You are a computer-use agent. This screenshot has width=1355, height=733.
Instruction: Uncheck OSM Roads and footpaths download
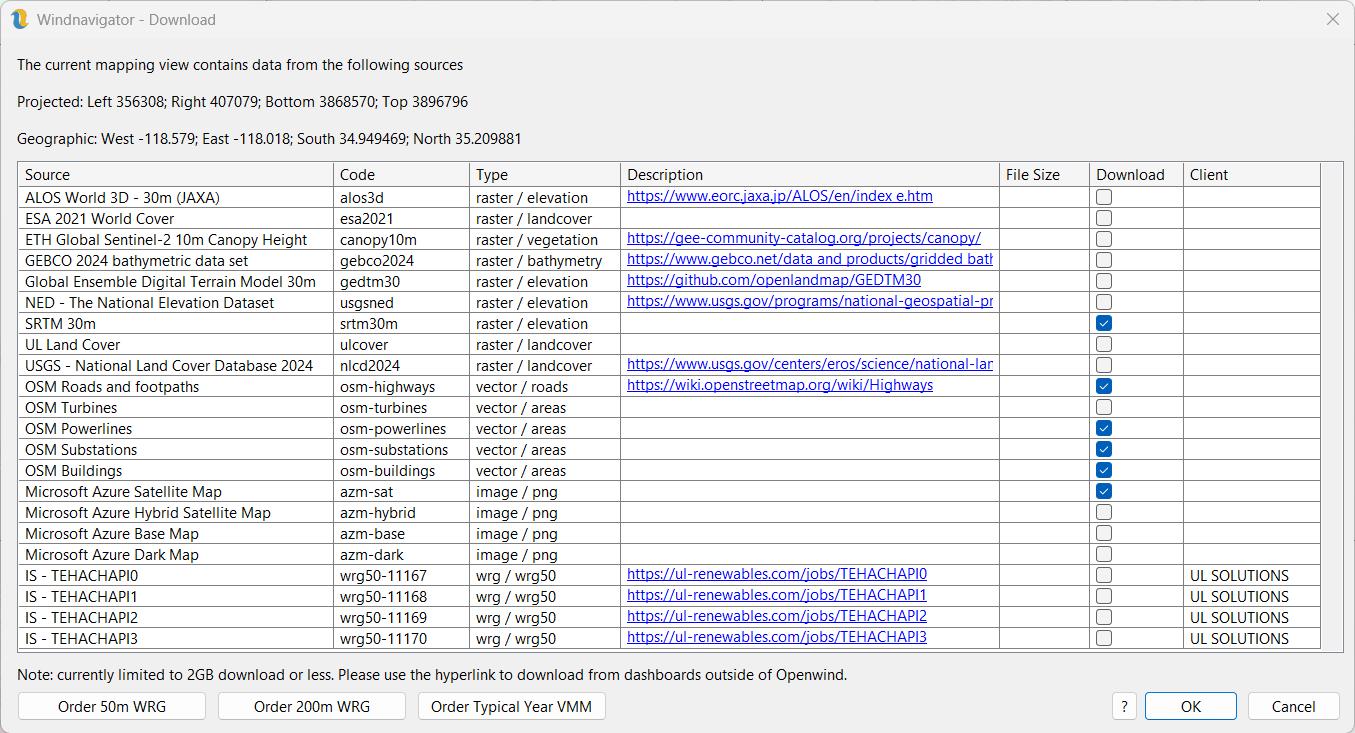coord(1104,386)
